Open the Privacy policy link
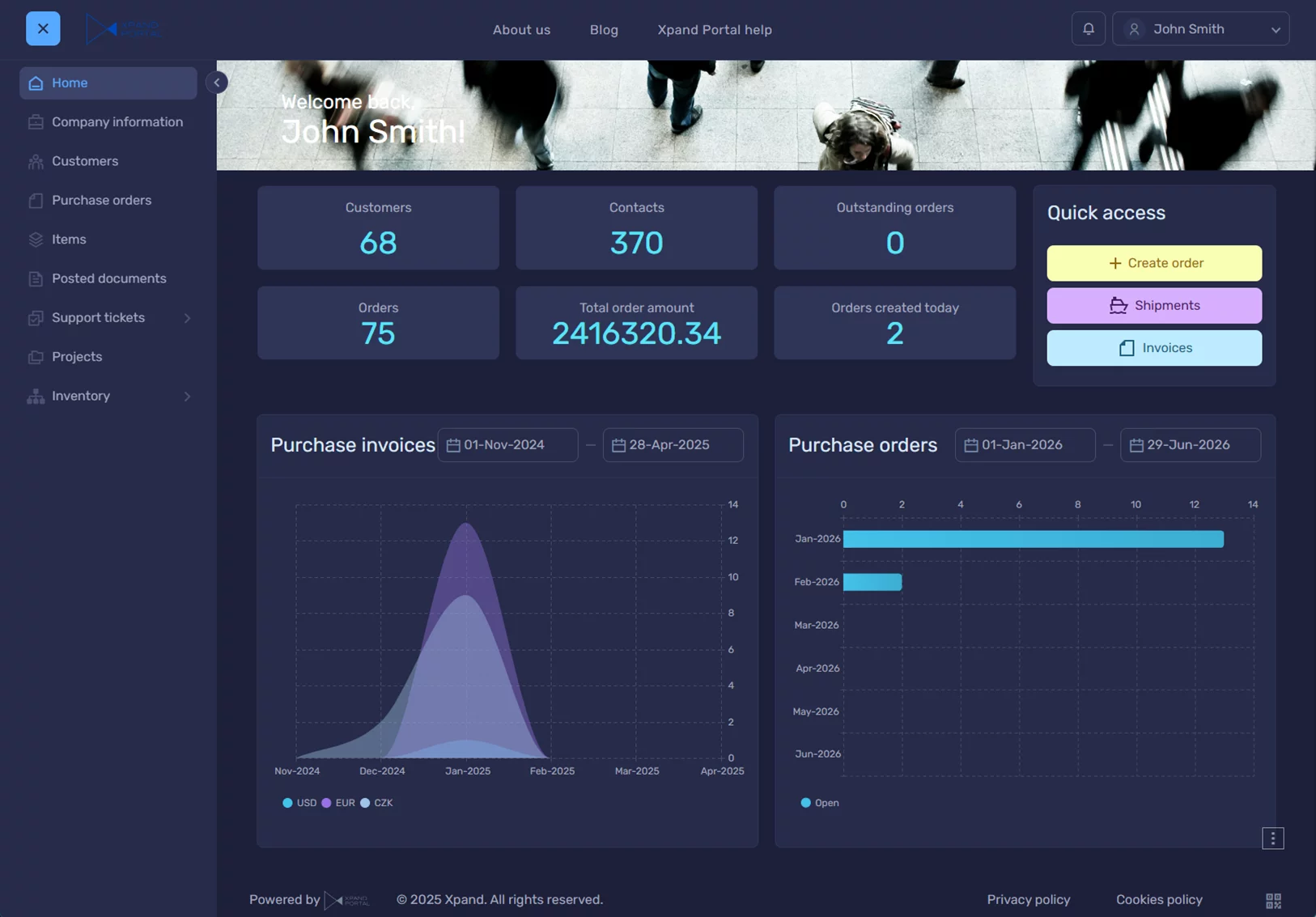 [1028, 899]
